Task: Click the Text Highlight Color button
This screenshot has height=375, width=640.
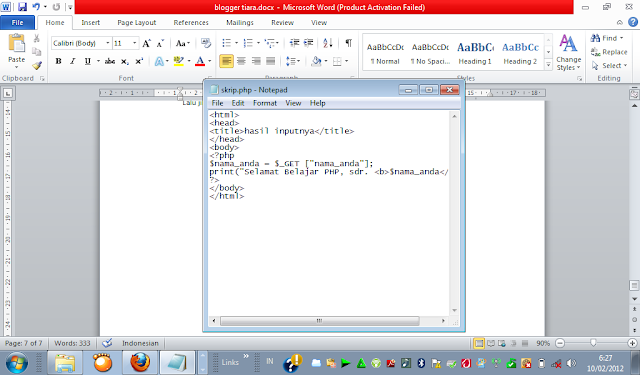Action: [x=178, y=61]
